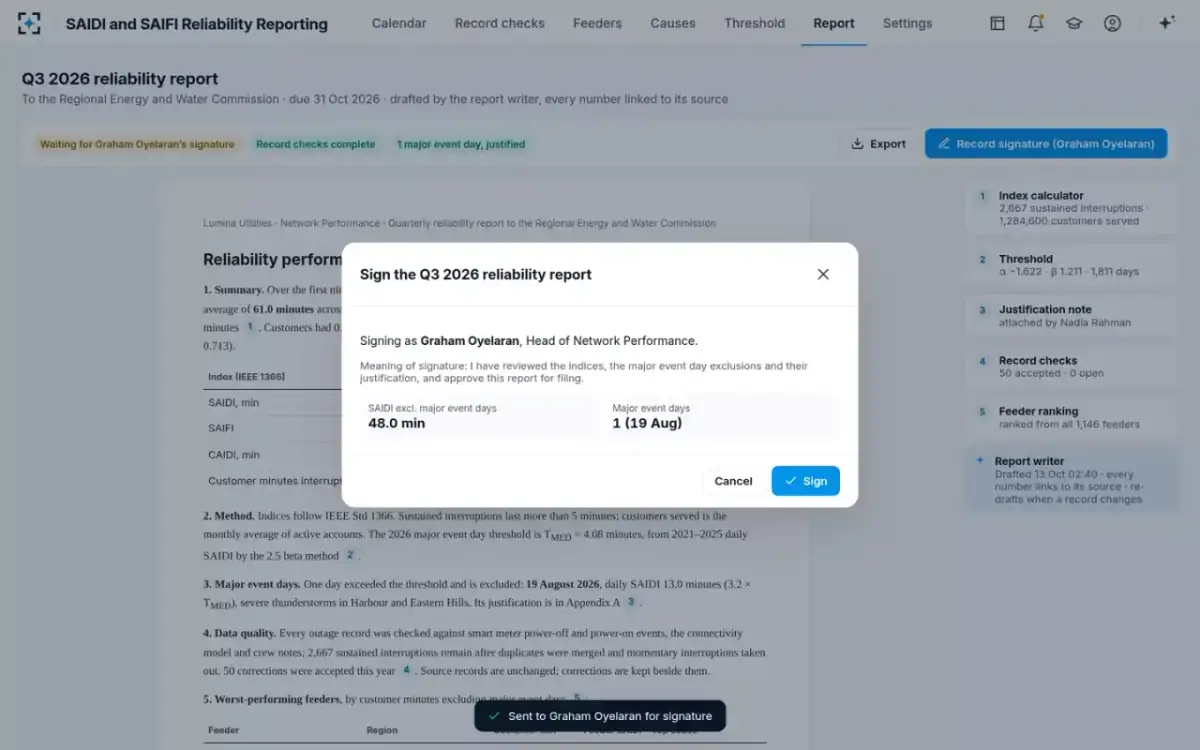Switch to the Record checks tab
This screenshot has width=1200, height=750.
tap(500, 23)
